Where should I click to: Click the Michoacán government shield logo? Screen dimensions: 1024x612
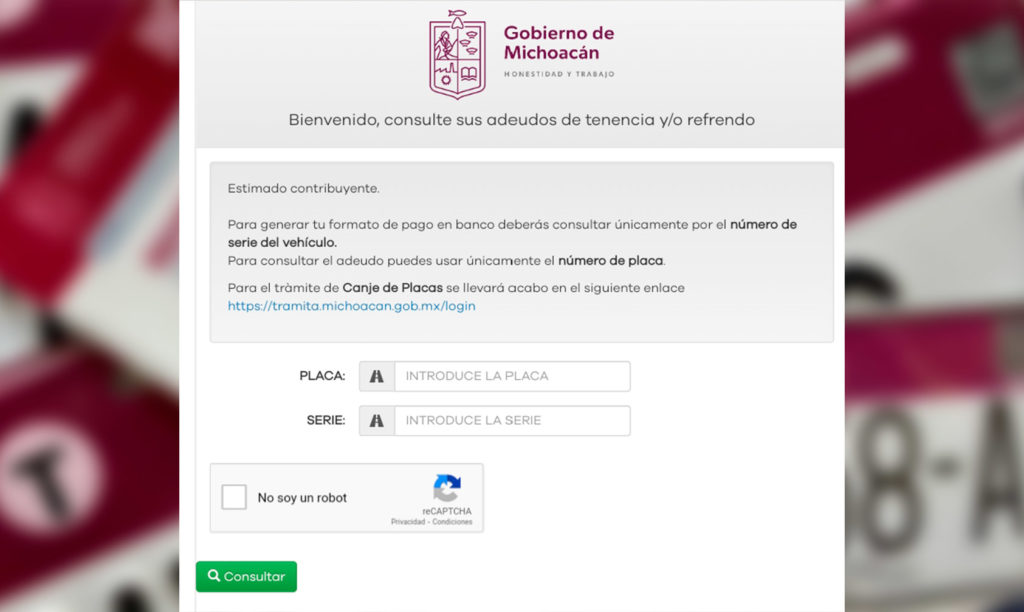457,55
